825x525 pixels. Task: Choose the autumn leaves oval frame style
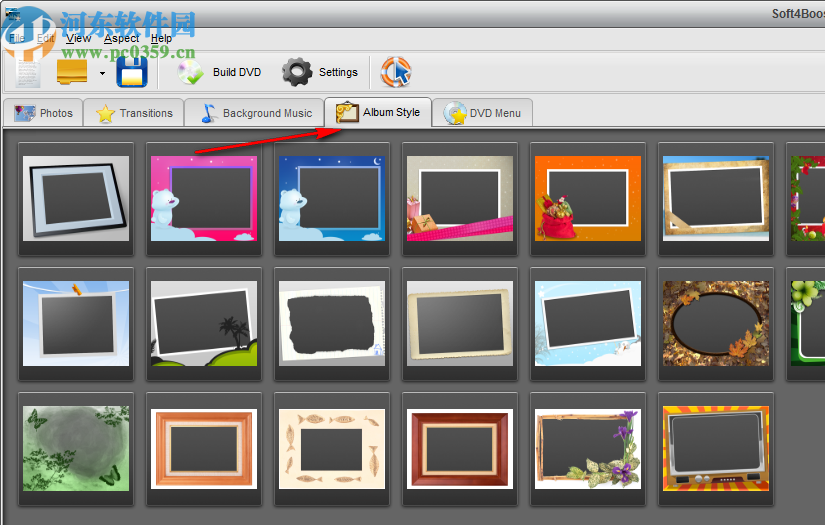(716, 324)
